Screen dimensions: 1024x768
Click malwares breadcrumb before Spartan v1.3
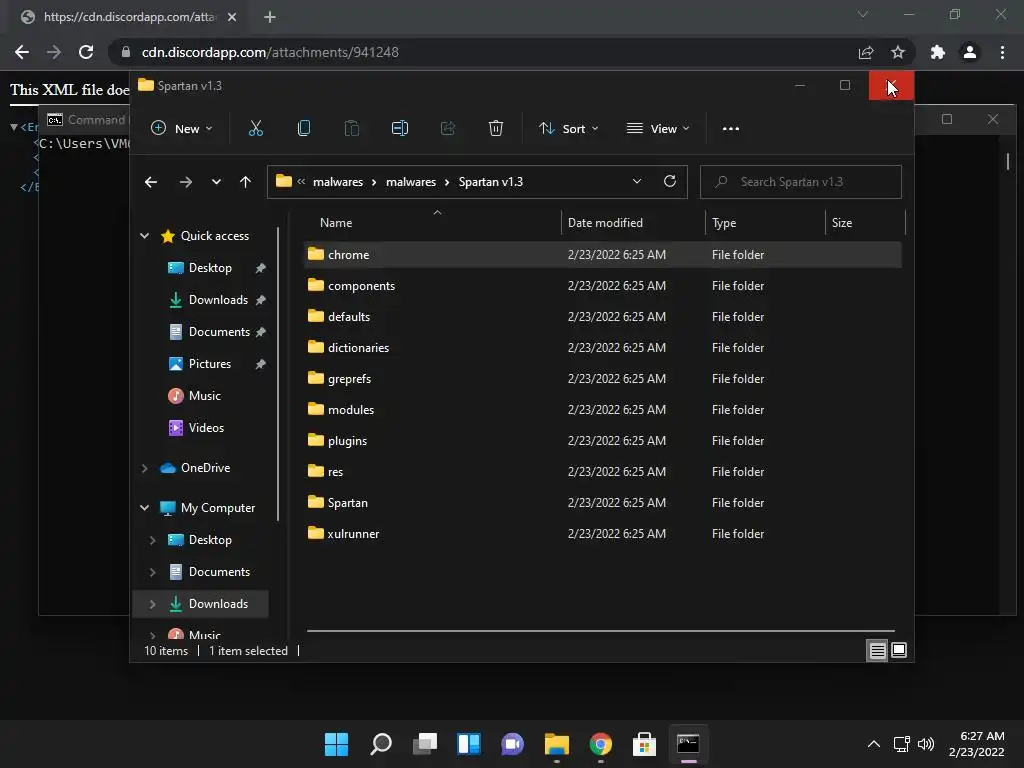click(411, 182)
